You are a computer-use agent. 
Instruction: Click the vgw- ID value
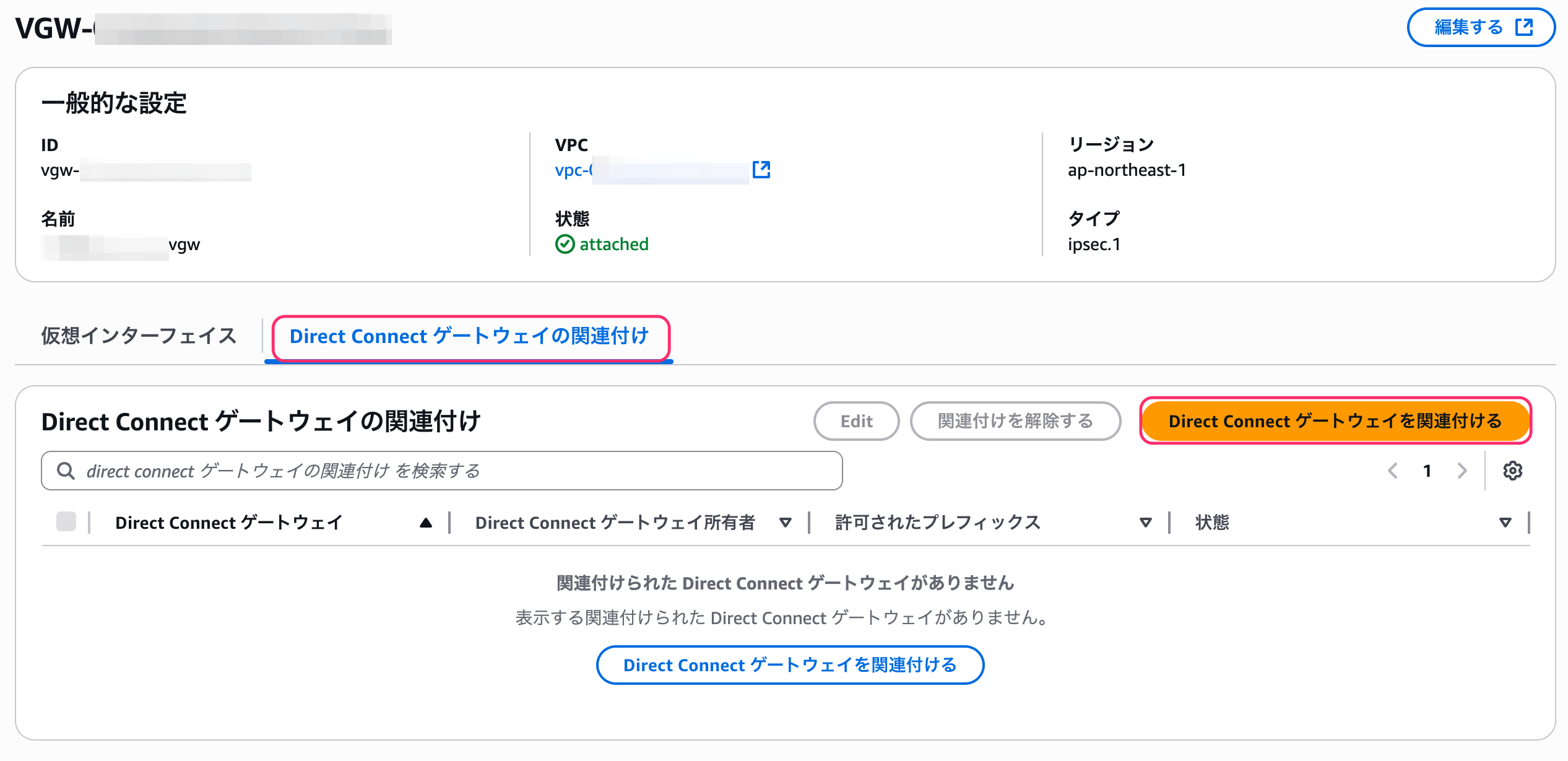pyautogui.click(x=146, y=170)
